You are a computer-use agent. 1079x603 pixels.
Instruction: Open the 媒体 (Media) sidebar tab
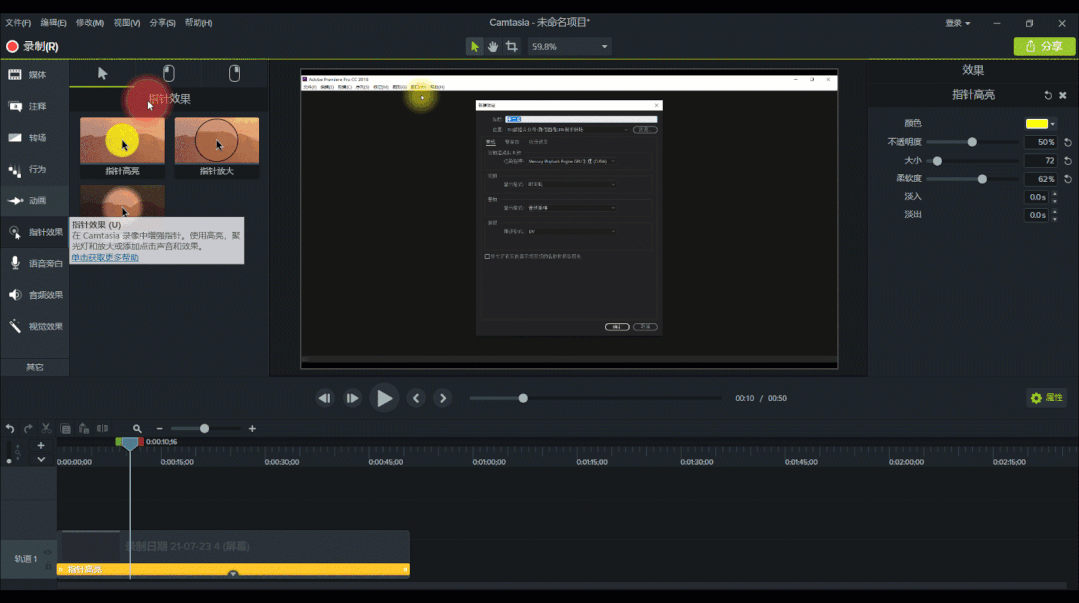34,74
